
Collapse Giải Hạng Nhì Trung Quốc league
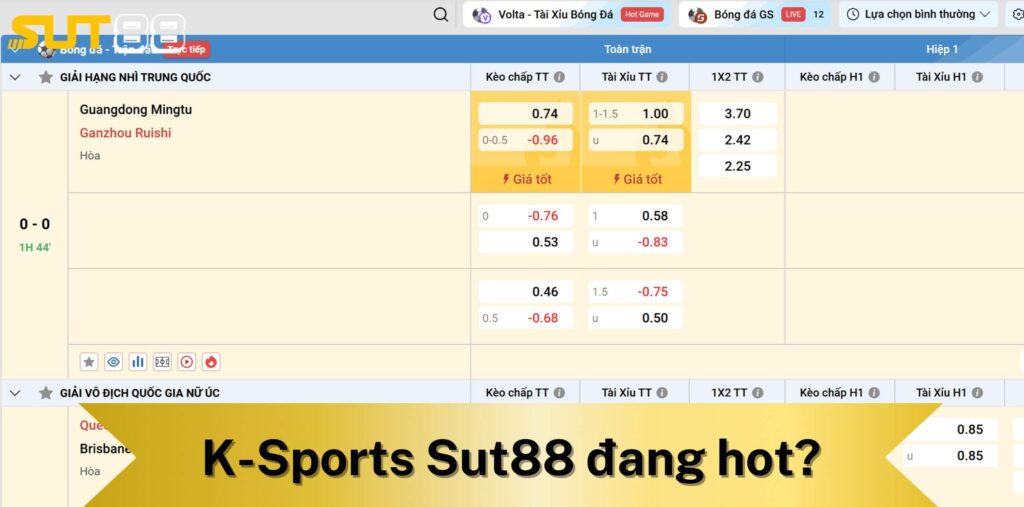point(15,77)
